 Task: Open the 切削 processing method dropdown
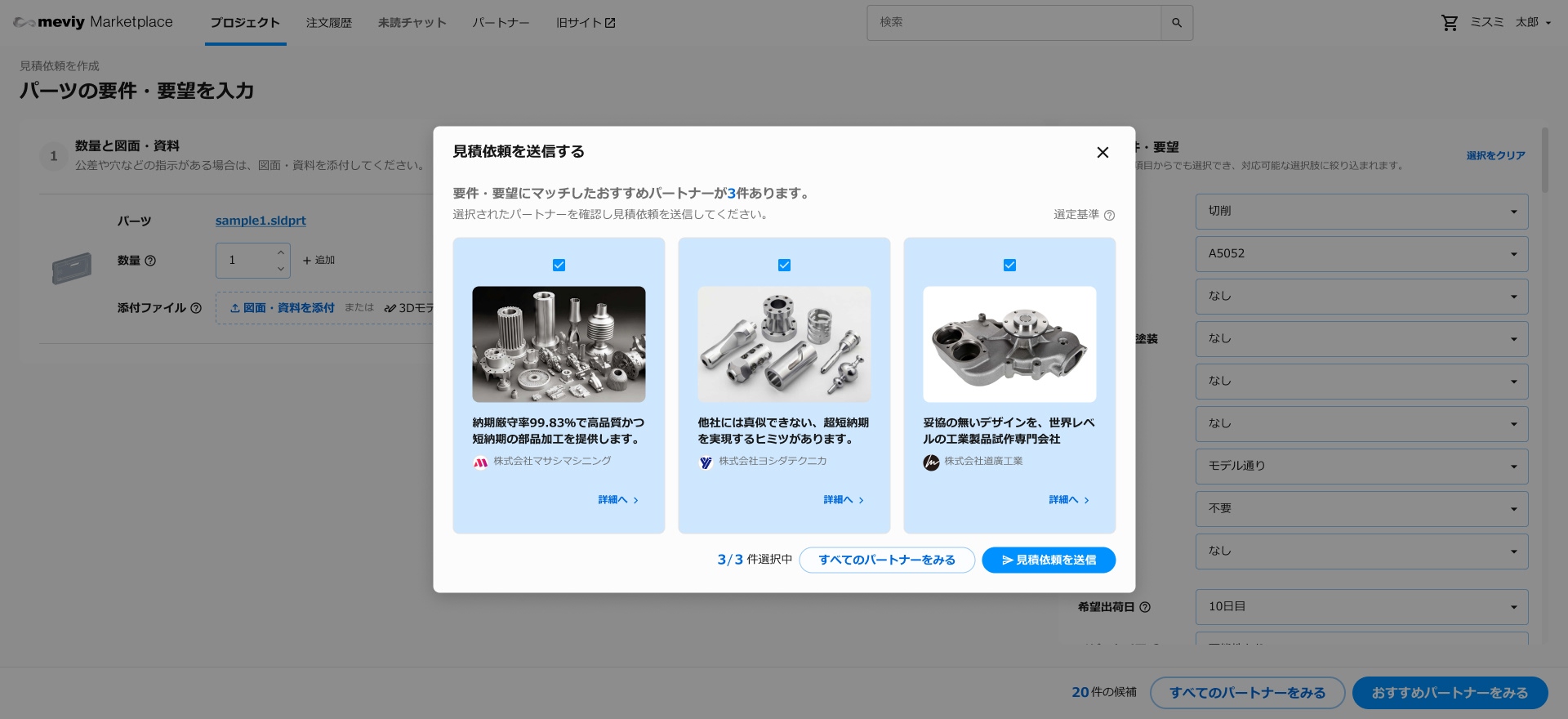tap(1361, 212)
